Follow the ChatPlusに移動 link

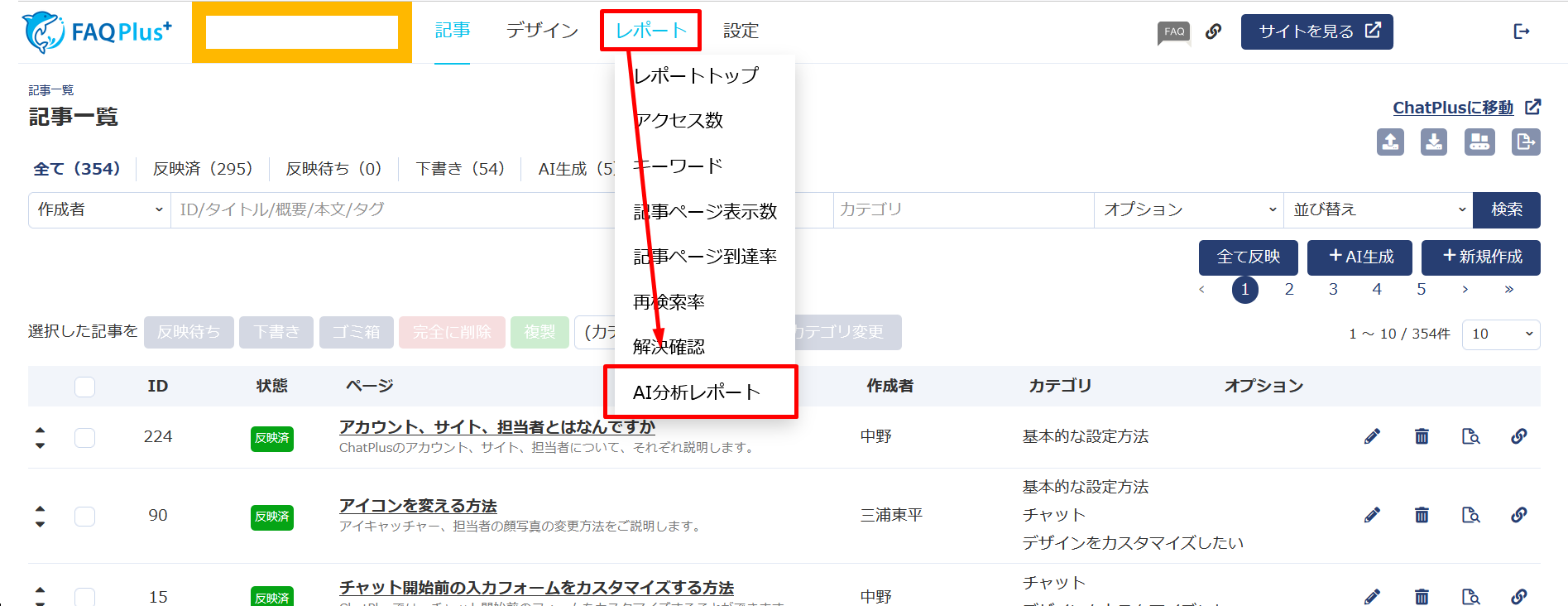click(x=1453, y=108)
